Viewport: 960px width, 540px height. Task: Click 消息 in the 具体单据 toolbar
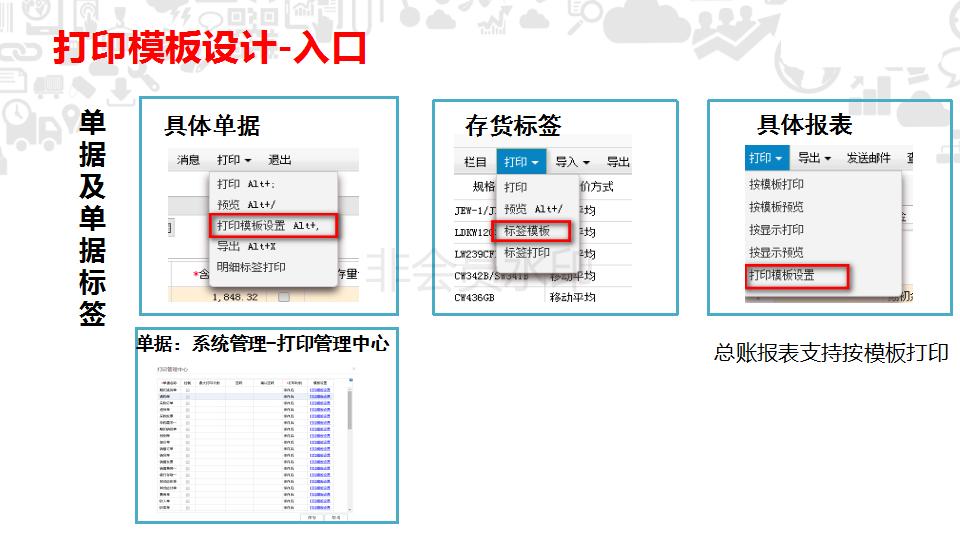(x=188, y=160)
